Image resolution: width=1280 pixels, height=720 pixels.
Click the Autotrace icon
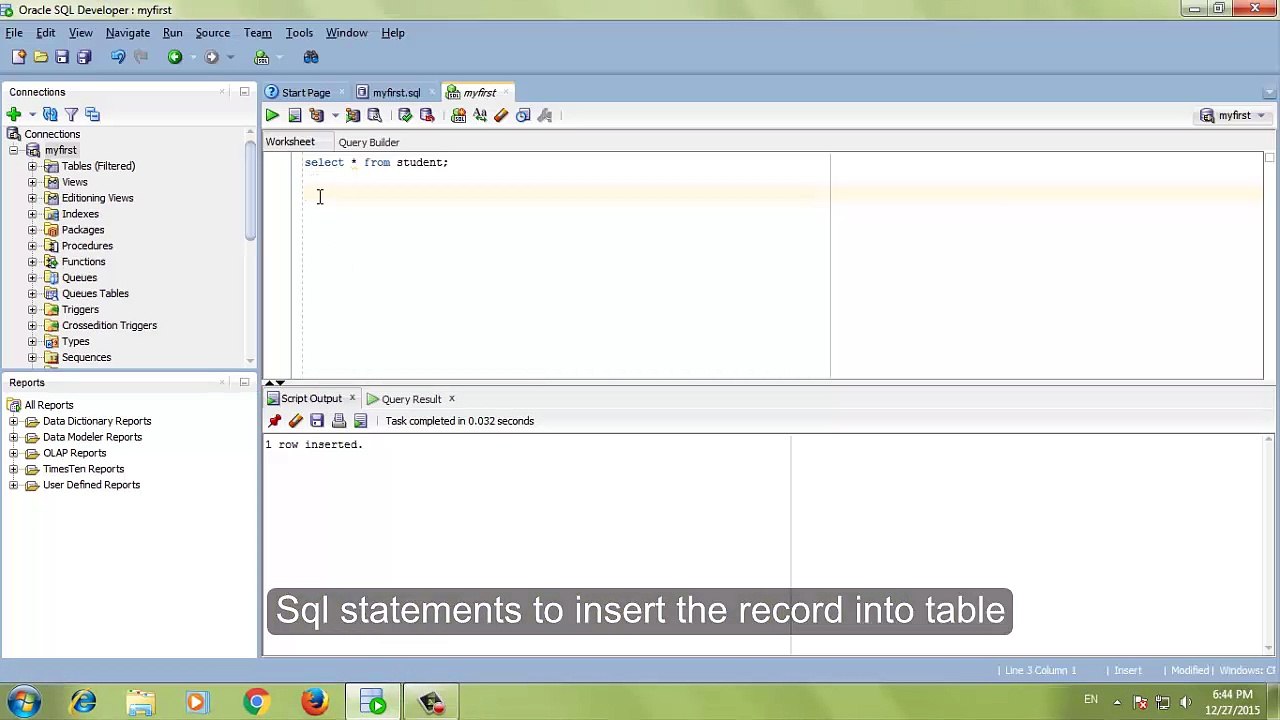(x=353, y=116)
